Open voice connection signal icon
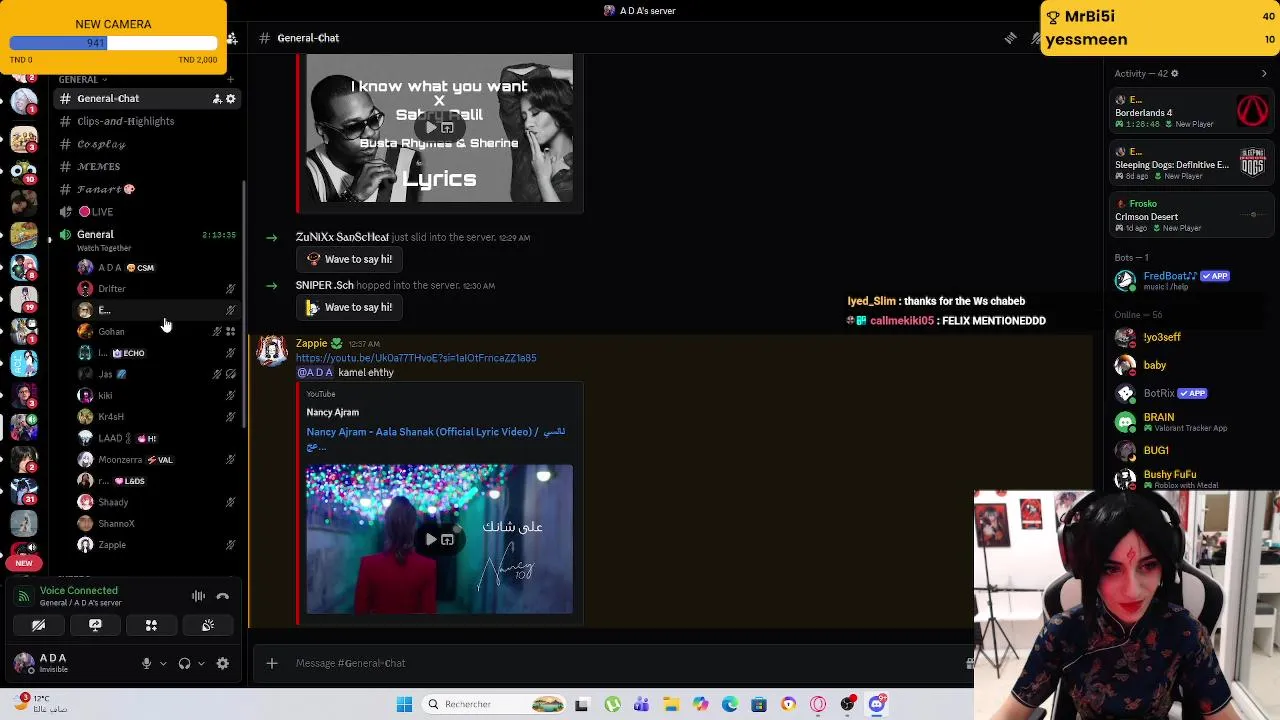This screenshot has height=720, width=1280. 23,596
